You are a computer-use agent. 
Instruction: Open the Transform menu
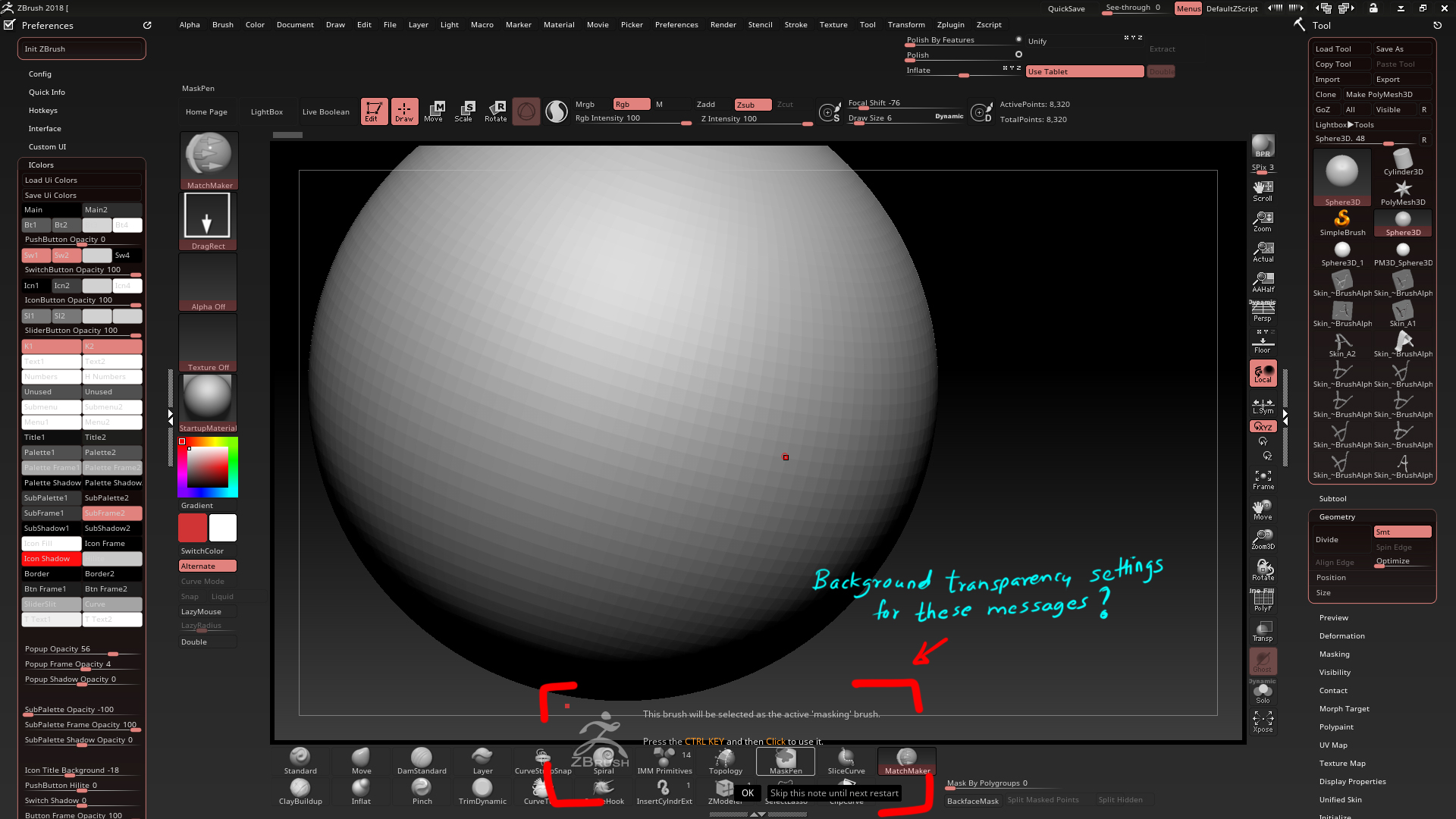tap(906, 25)
